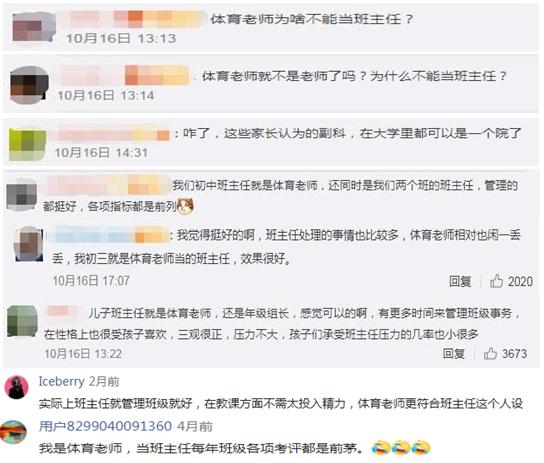Viewport: 544px width, 463px height.
Task: Click the blurred username on 13:14 comment
Action: [x=125, y=75]
